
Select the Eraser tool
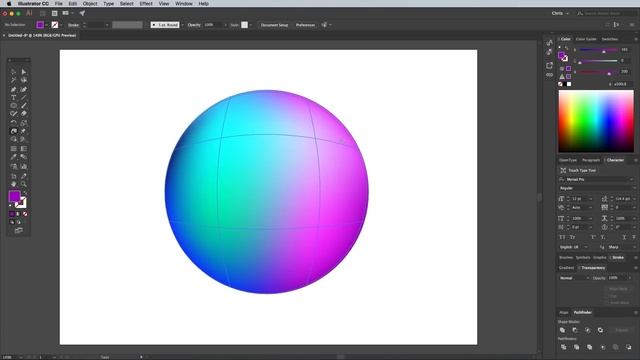tap(24, 113)
